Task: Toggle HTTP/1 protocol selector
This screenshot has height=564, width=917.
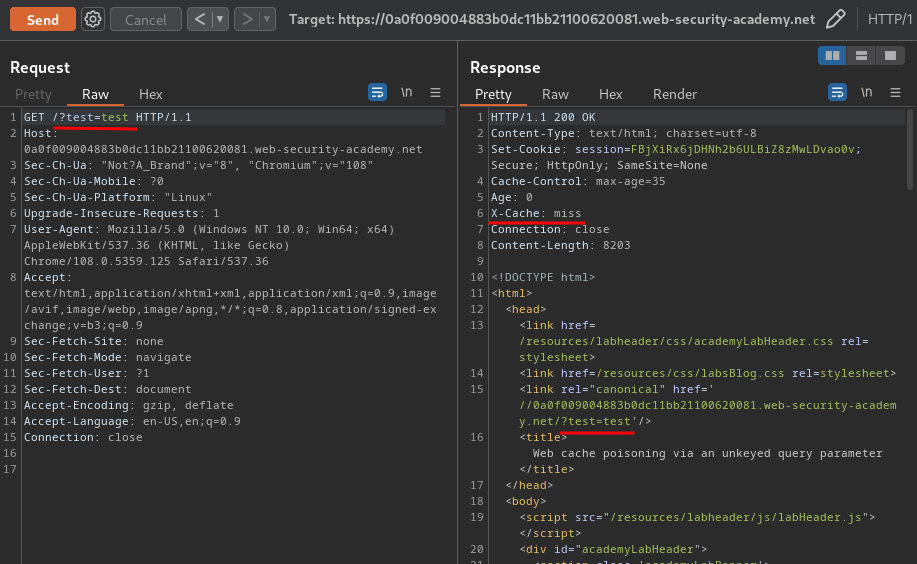Action: point(890,19)
